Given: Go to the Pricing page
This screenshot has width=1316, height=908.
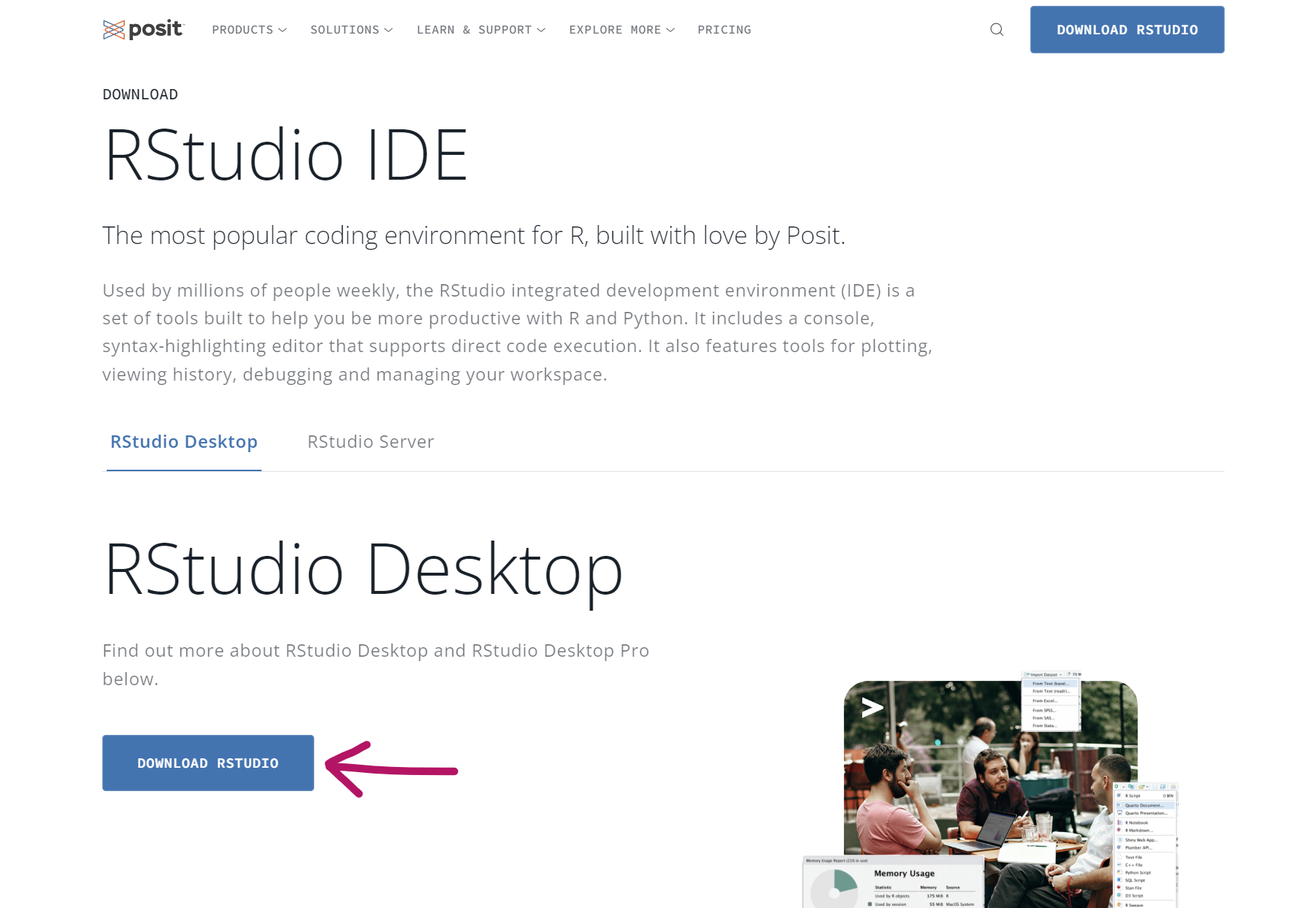Looking at the screenshot, I should tap(724, 30).
